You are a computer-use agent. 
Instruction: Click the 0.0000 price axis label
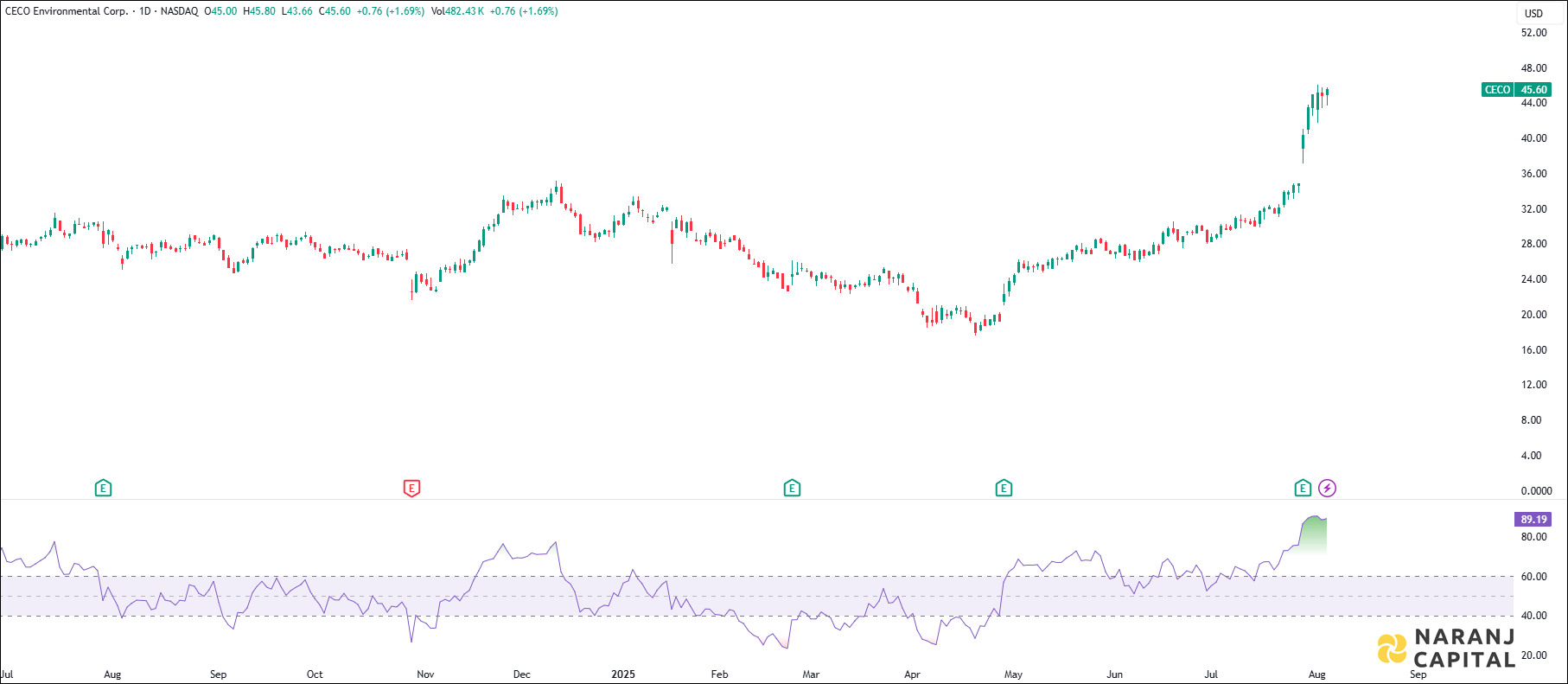(1537, 491)
